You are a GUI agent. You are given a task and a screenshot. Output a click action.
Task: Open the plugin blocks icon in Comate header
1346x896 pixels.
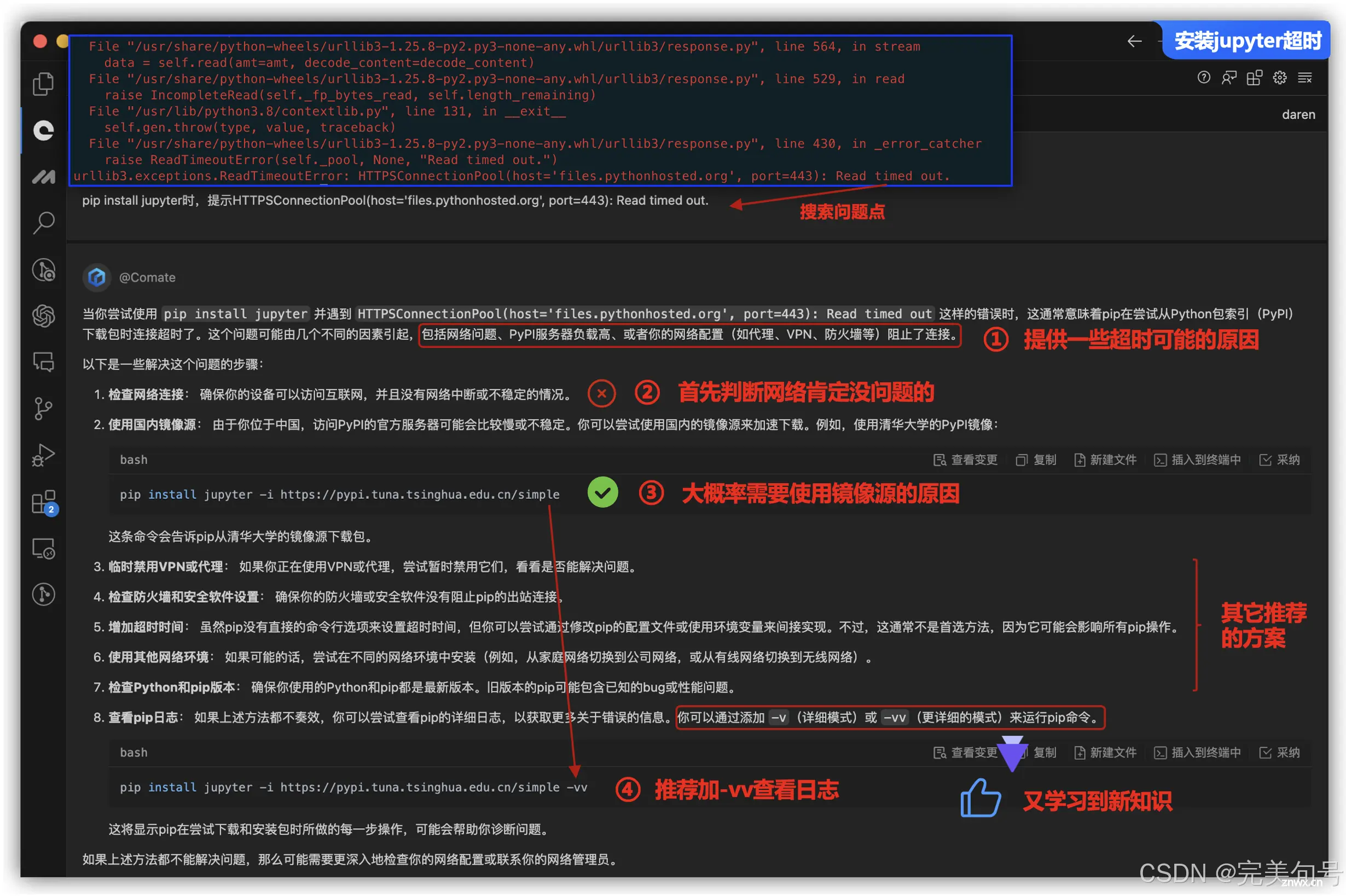(x=1254, y=78)
